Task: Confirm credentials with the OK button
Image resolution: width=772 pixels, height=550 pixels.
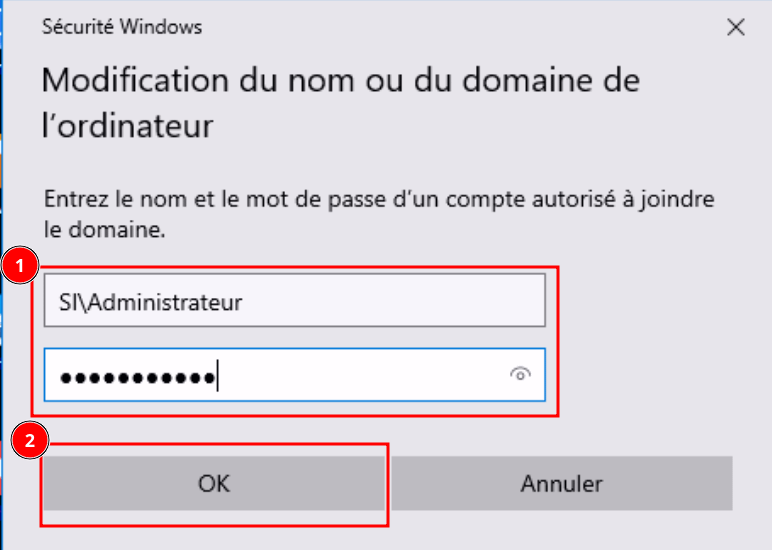Action: 213,484
